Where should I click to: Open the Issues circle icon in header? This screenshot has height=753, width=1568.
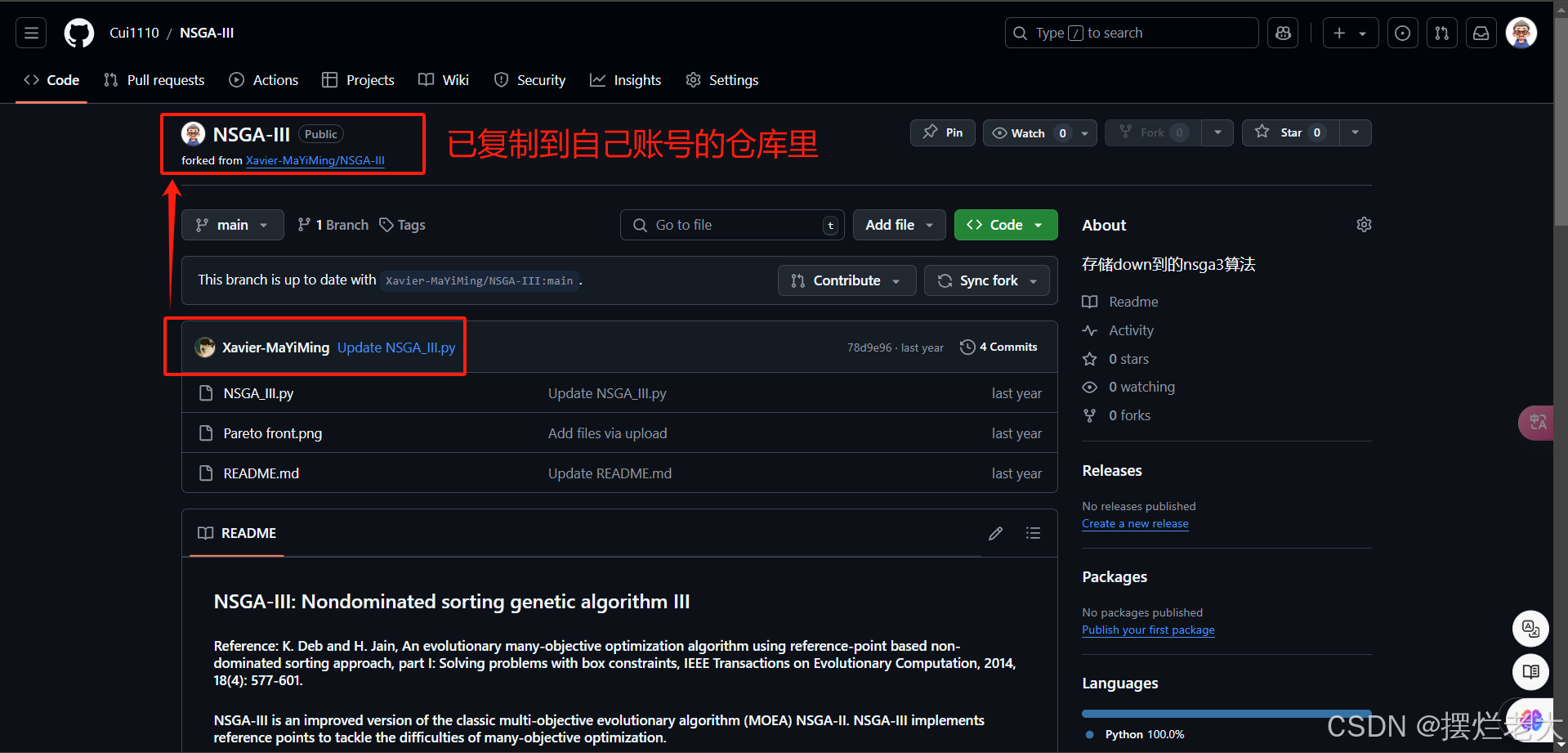(1402, 33)
